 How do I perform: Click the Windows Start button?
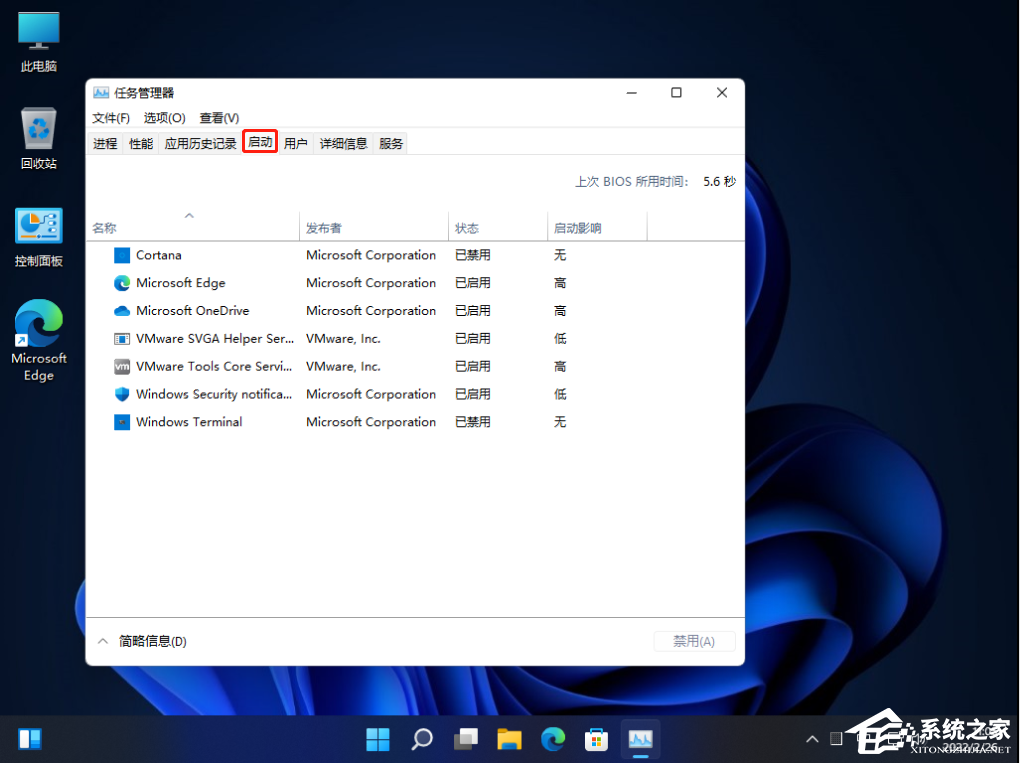point(377,739)
